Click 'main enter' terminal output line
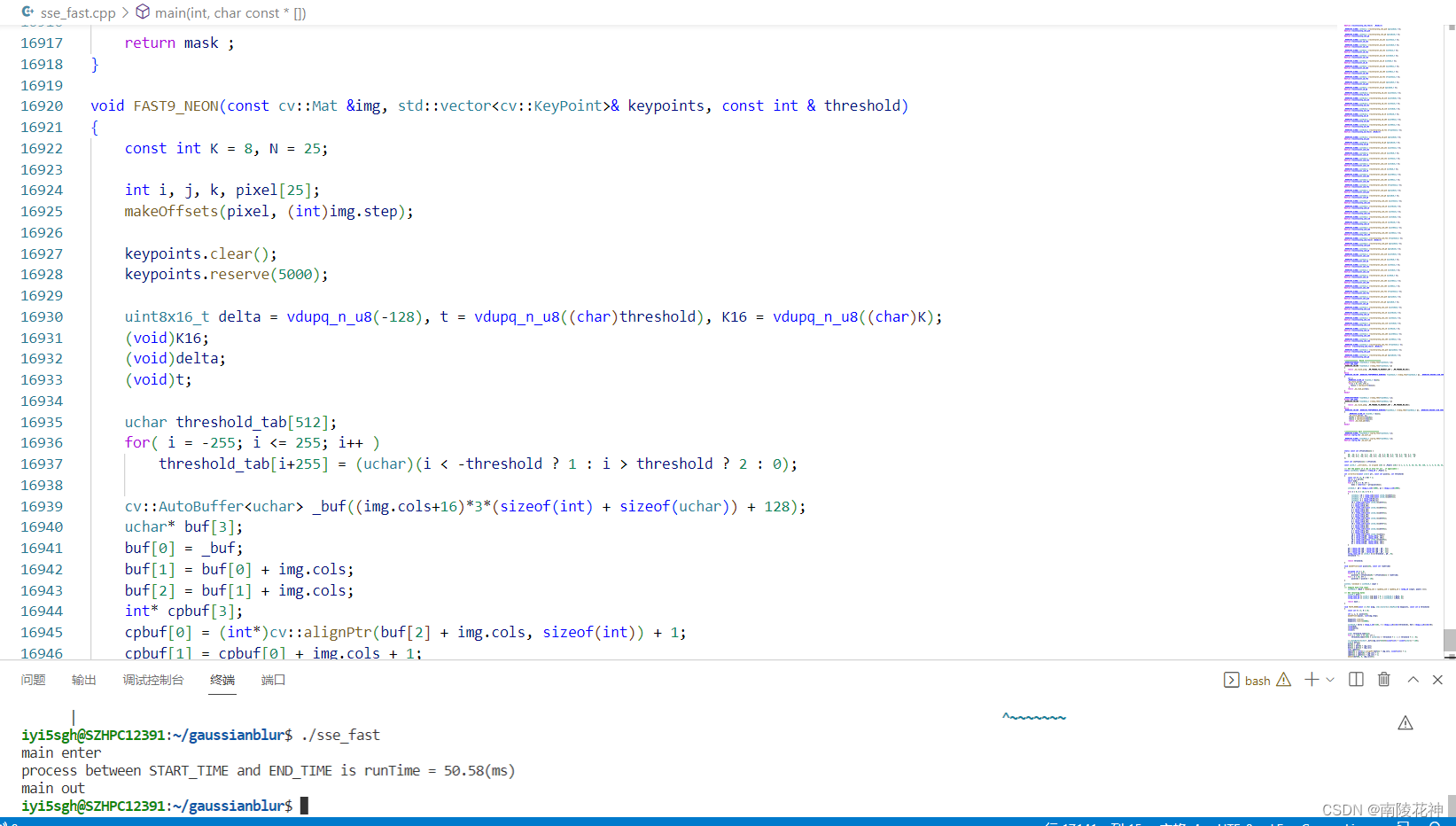1456x826 pixels. [61, 752]
